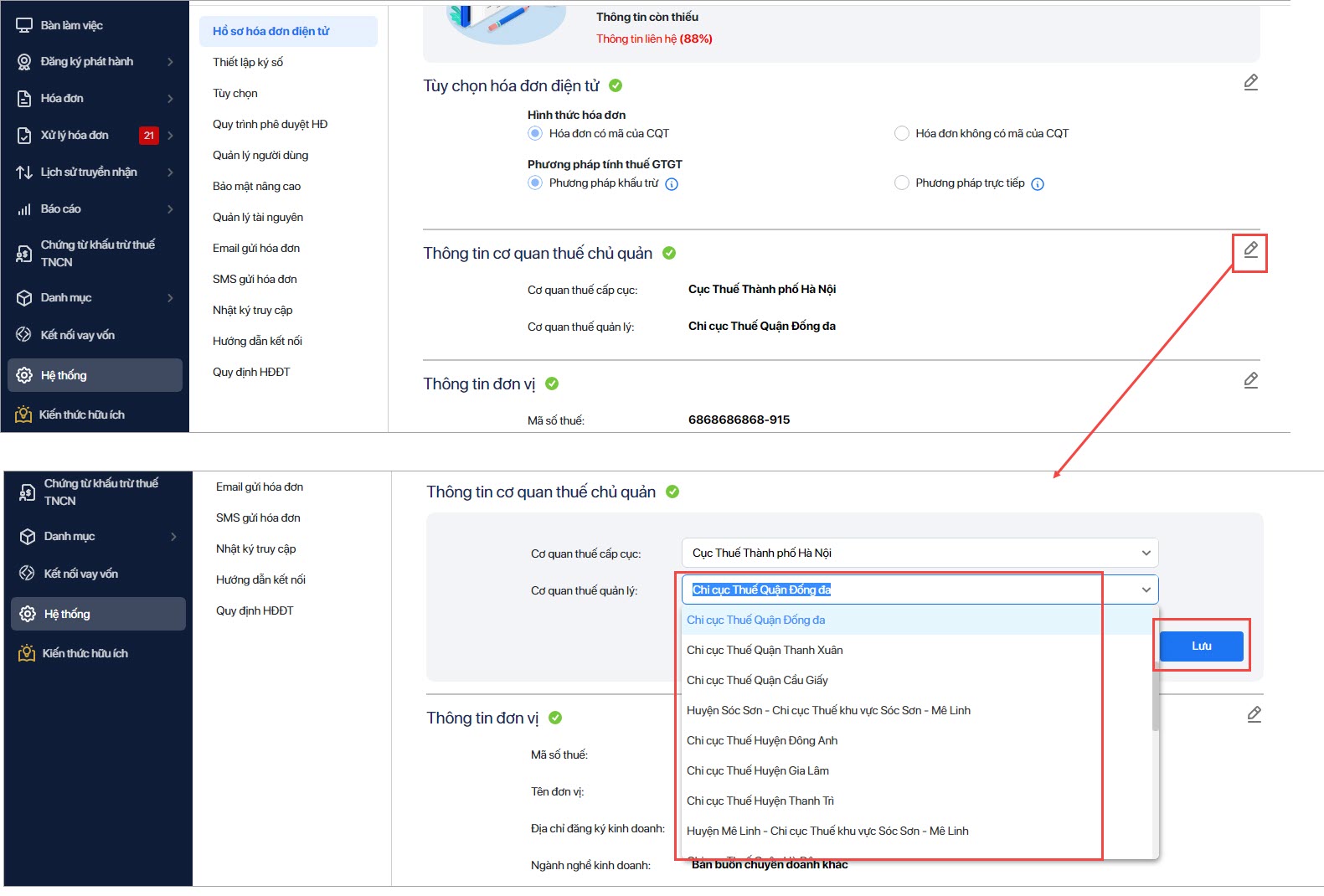Select Hóa đơn không có mã của CQT radio
The image size is (1324, 896).
(x=902, y=133)
